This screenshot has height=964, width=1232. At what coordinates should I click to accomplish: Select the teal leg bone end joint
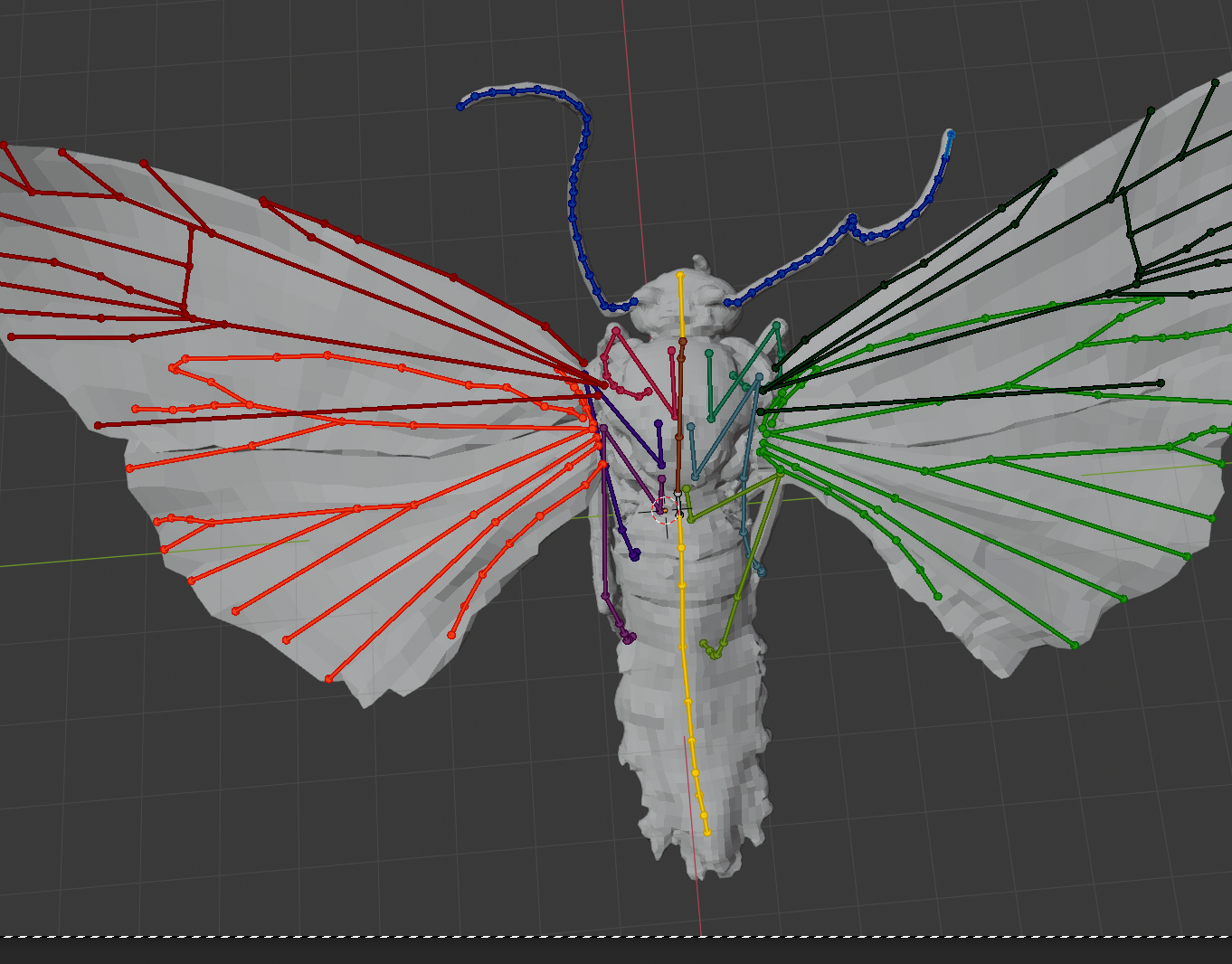761,572
